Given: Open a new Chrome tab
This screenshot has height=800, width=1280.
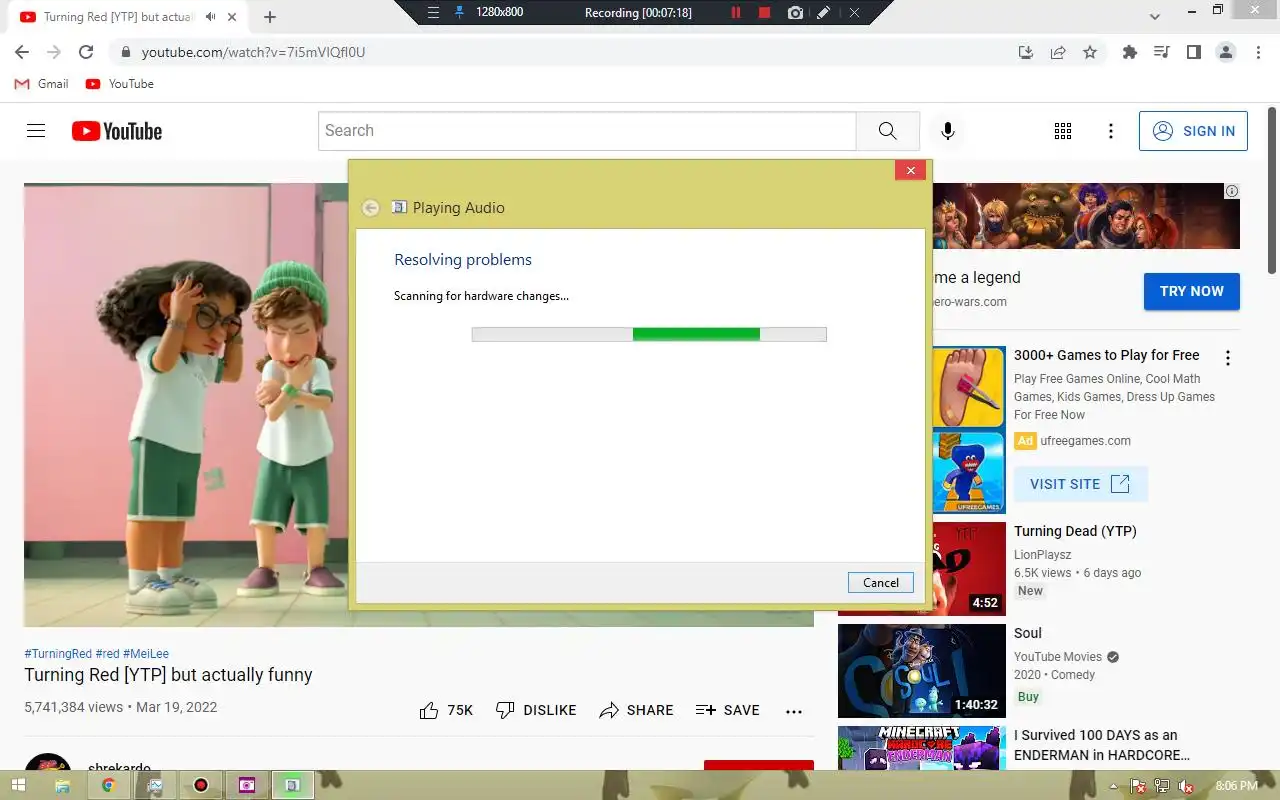Looking at the screenshot, I should (x=270, y=17).
